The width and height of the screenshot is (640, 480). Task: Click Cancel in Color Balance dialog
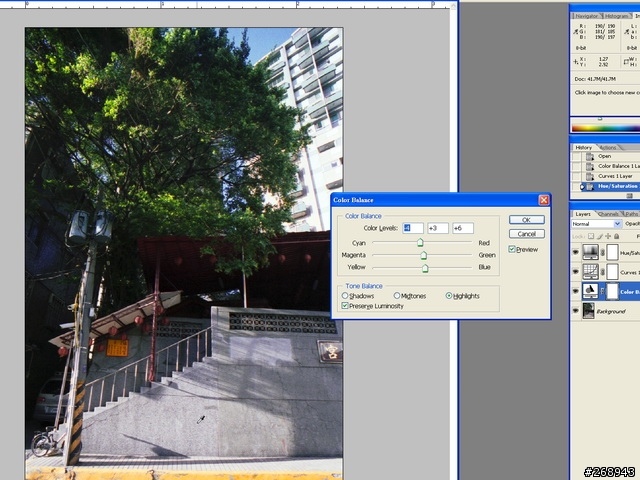(x=527, y=234)
